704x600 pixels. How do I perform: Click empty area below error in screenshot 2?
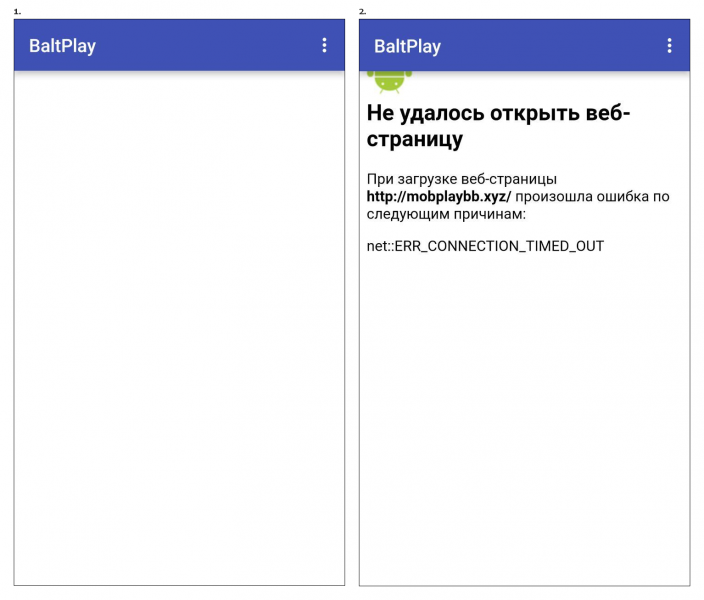[x=524, y=418]
